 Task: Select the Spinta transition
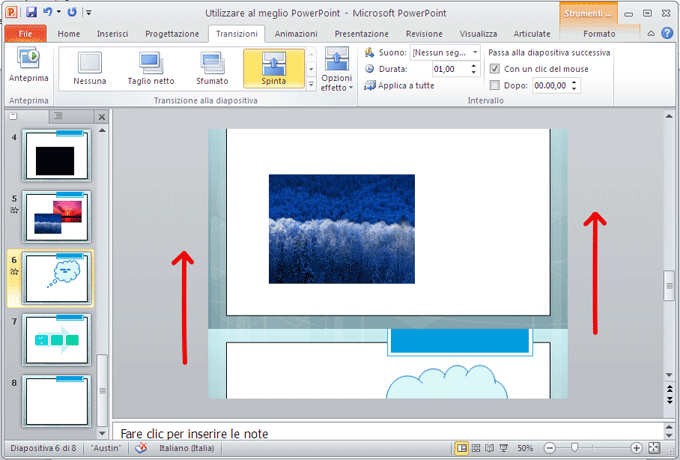click(274, 69)
